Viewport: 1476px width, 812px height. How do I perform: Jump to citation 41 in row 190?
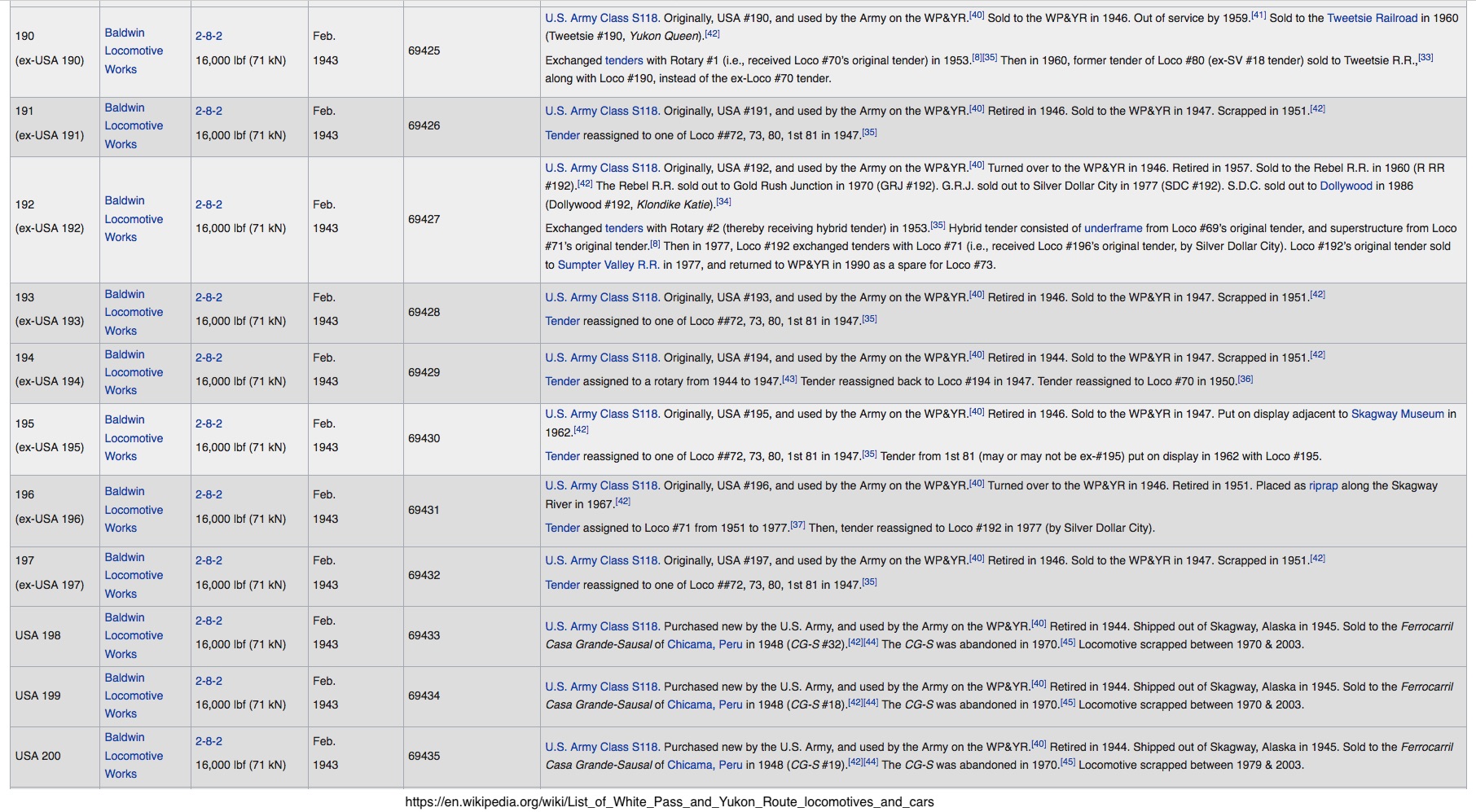tap(1259, 15)
